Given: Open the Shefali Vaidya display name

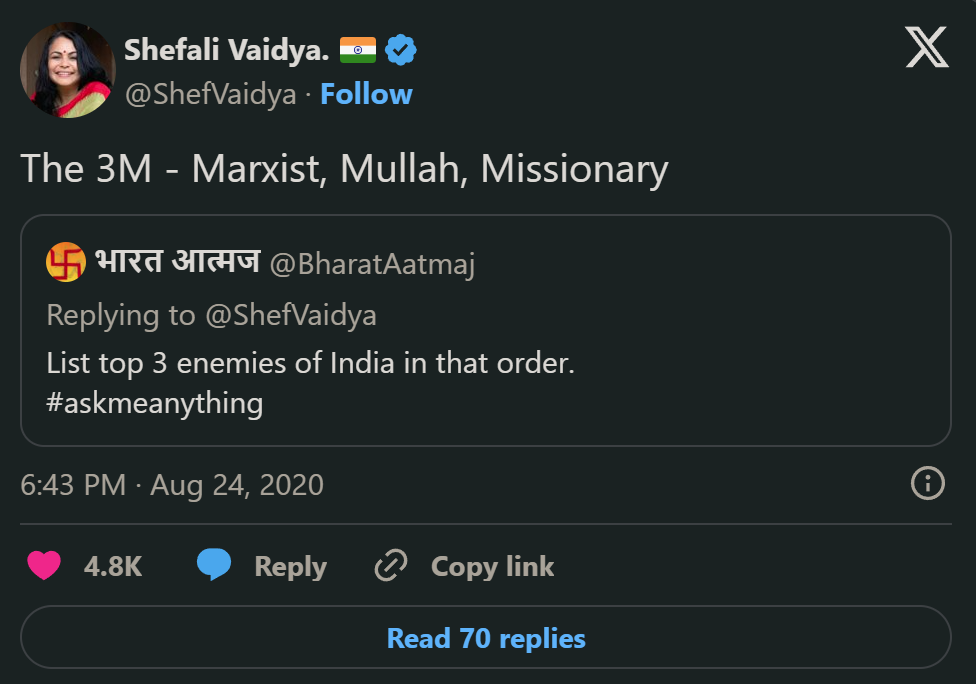Looking at the screenshot, I should [x=226, y=49].
